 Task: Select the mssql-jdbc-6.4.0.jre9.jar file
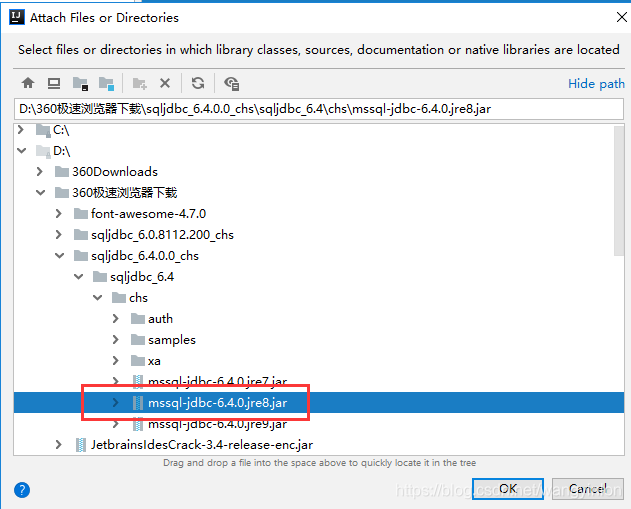click(319, 424)
